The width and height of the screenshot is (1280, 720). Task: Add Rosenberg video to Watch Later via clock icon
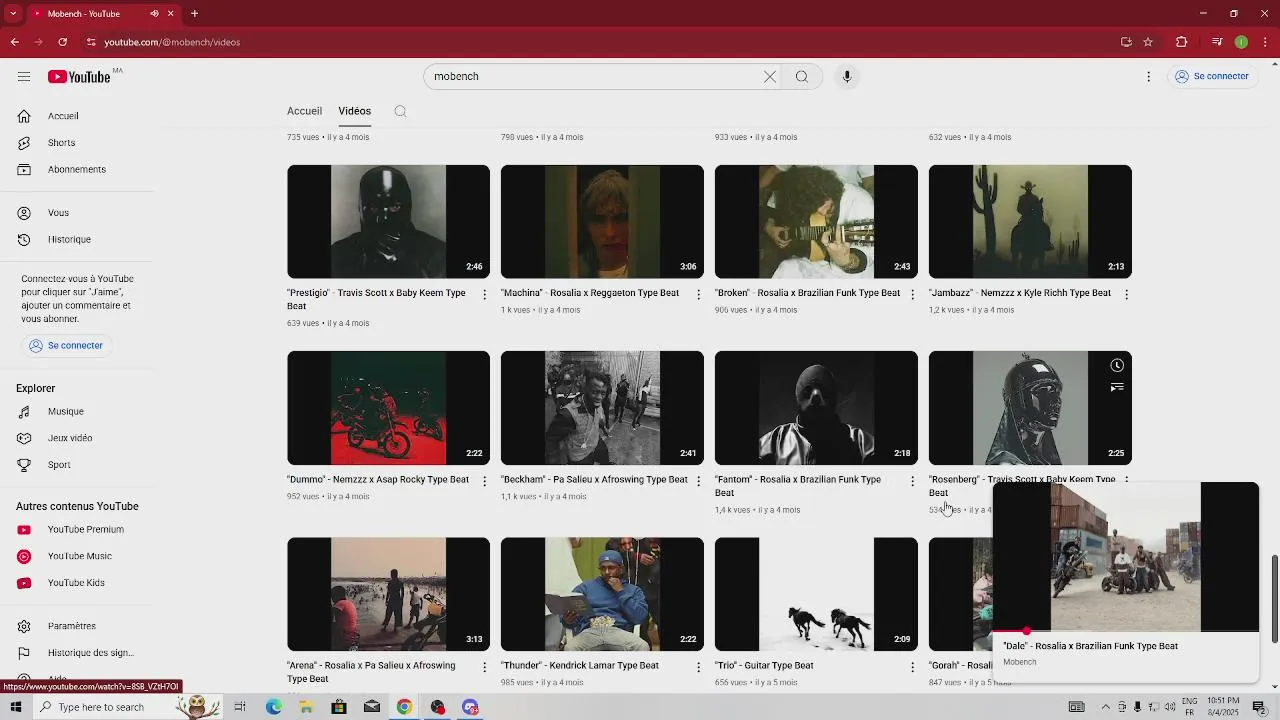click(x=1117, y=365)
